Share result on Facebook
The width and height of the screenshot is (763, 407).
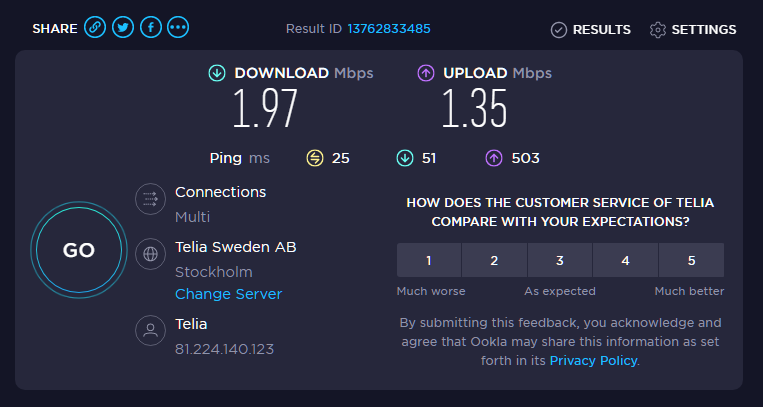tap(151, 27)
